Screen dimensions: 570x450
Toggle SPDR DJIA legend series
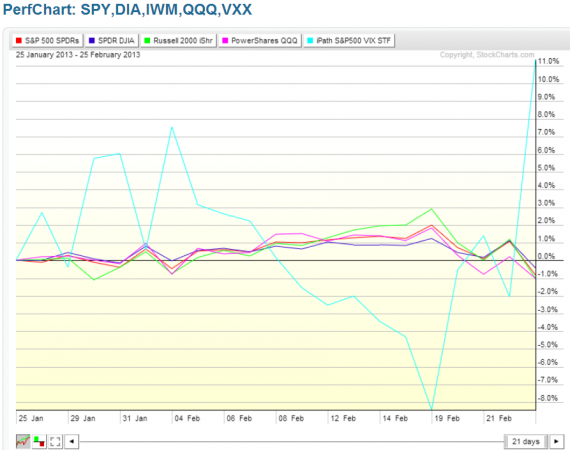[112, 40]
